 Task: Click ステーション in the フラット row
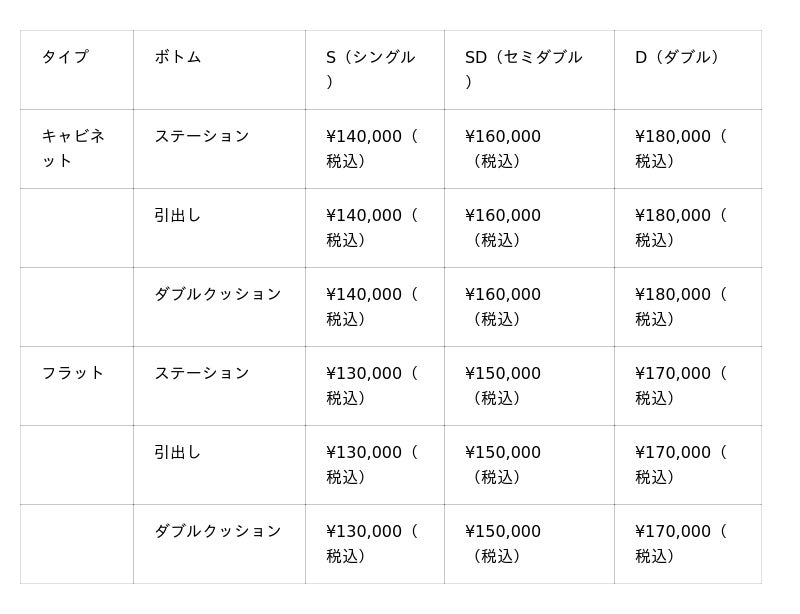(202, 373)
